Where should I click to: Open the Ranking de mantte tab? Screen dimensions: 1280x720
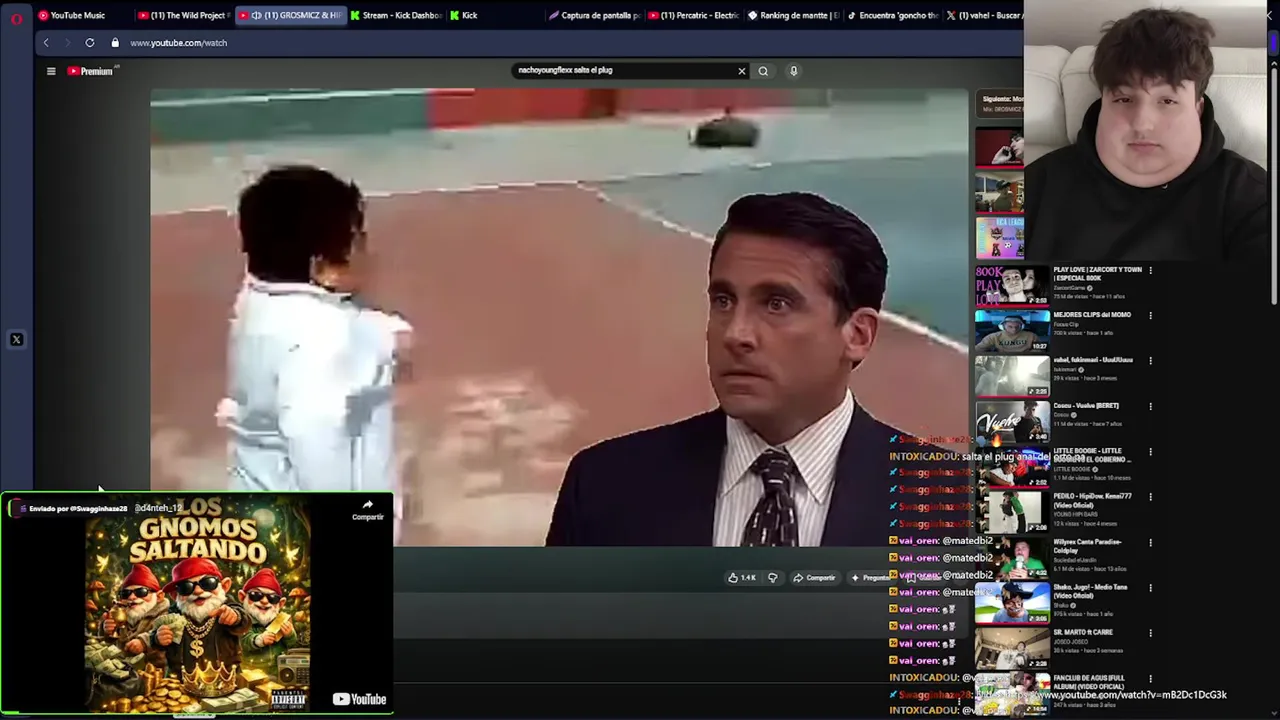click(x=793, y=15)
